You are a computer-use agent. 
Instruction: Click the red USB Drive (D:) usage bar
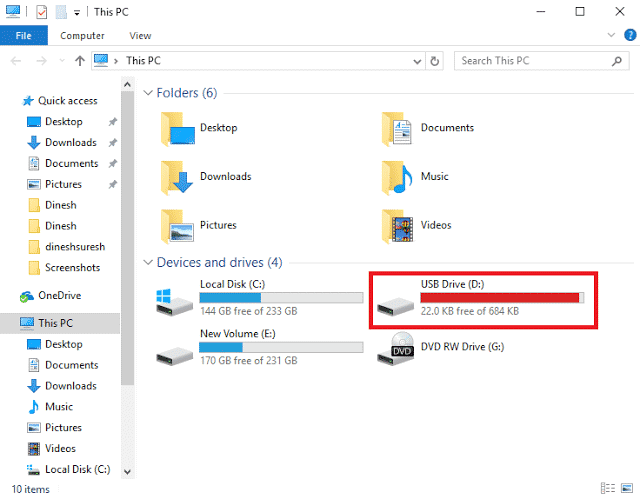(x=502, y=298)
